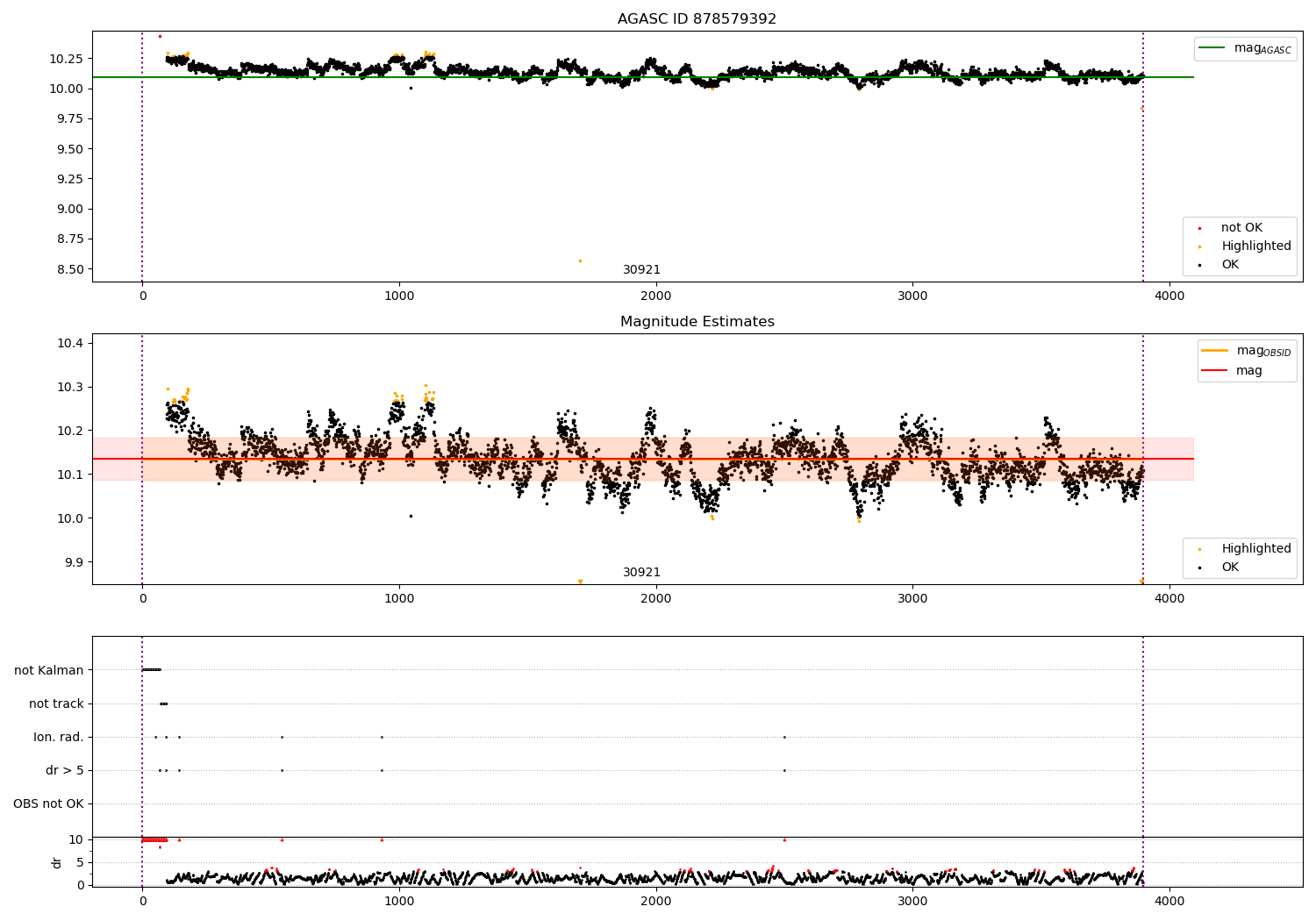1316x921 pixels.
Task: Click the 10.2 y-axis tick label
Action: (70, 431)
